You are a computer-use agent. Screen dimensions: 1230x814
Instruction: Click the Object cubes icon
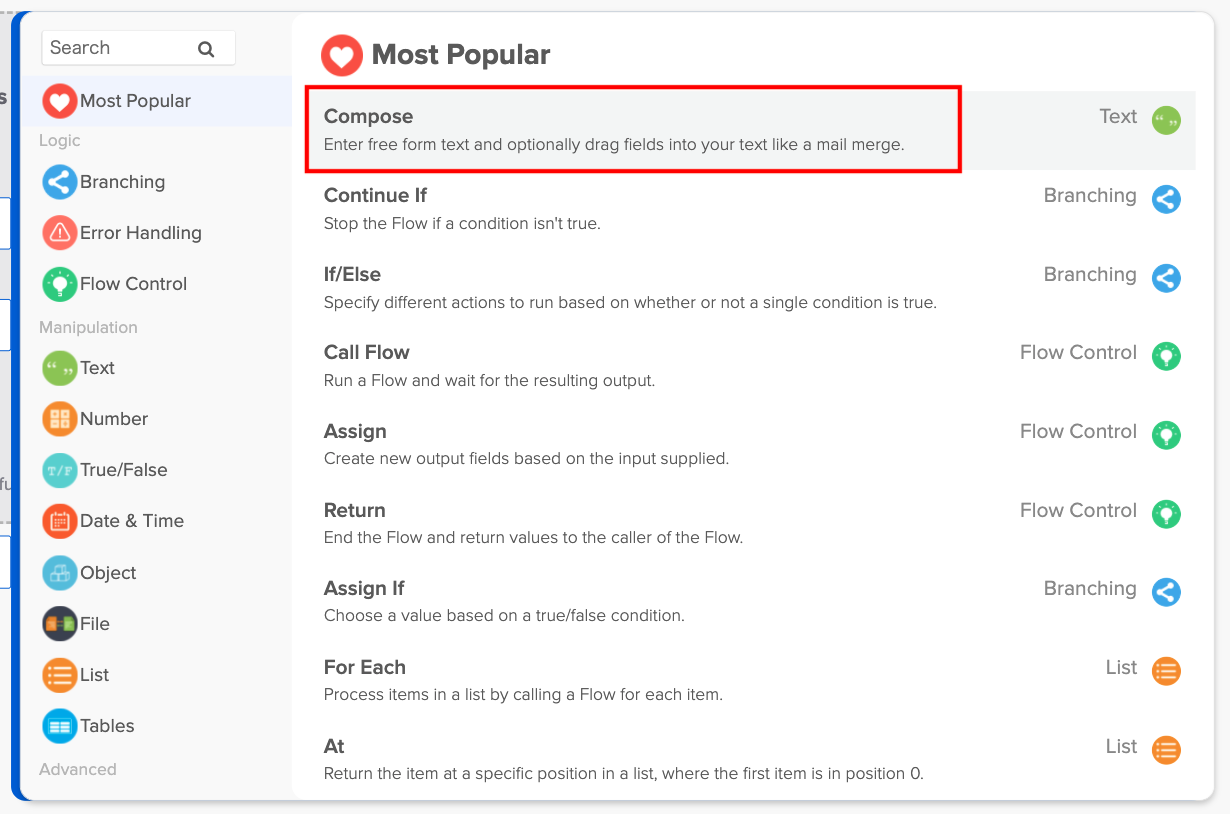[60, 573]
